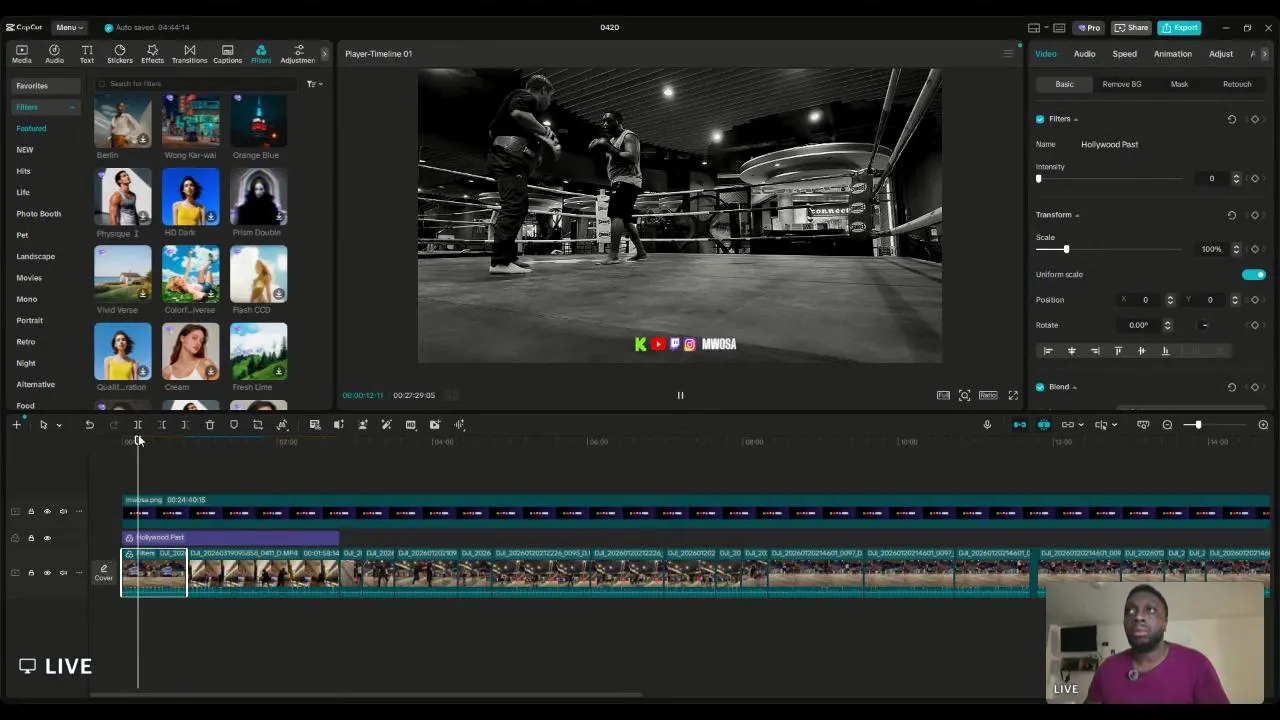1280x720 pixels.
Task: Zoom out the timeline with minus icon
Action: (1167, 425)
